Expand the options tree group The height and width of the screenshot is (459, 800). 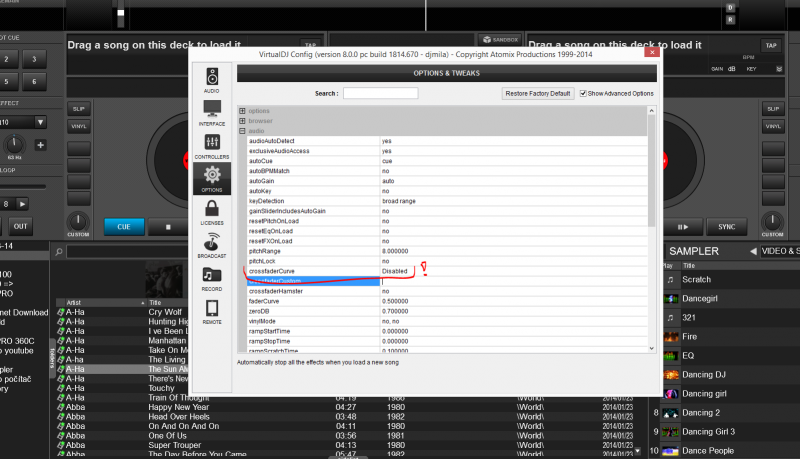coord(242,111)
